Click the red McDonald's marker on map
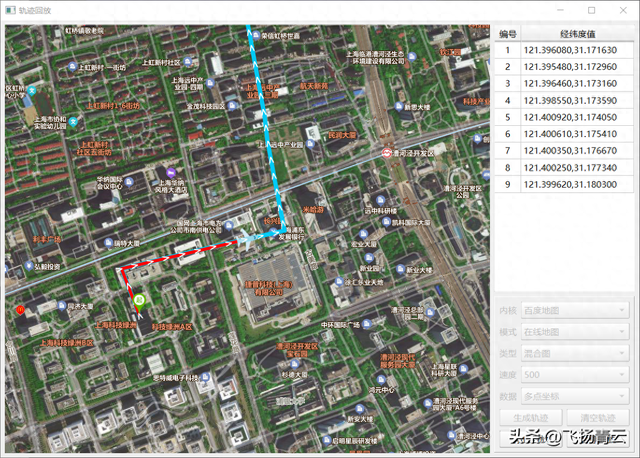Screen dimensions: 640x458 point(20,310)
